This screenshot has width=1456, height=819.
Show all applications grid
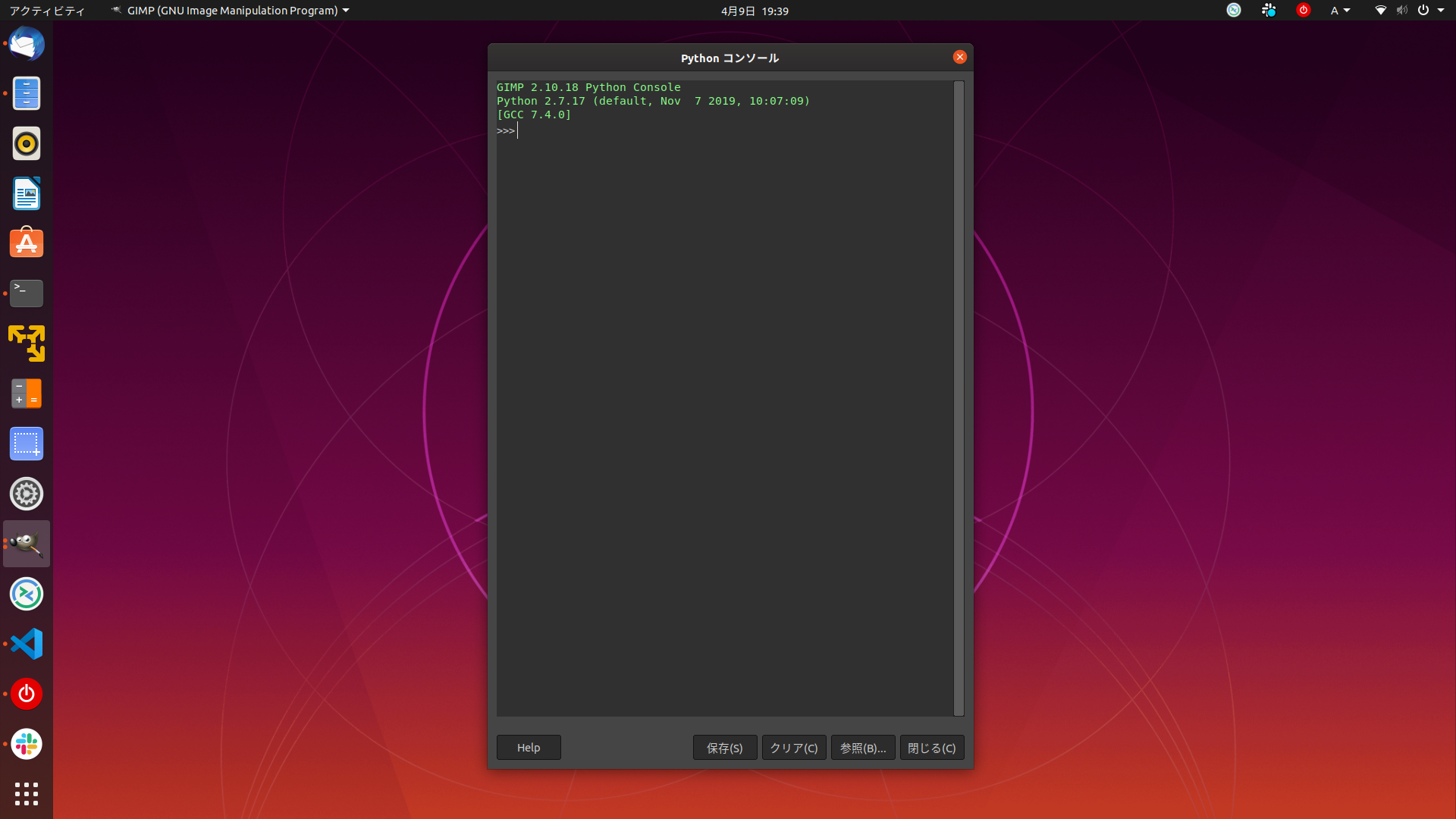(x=27, y=794)
